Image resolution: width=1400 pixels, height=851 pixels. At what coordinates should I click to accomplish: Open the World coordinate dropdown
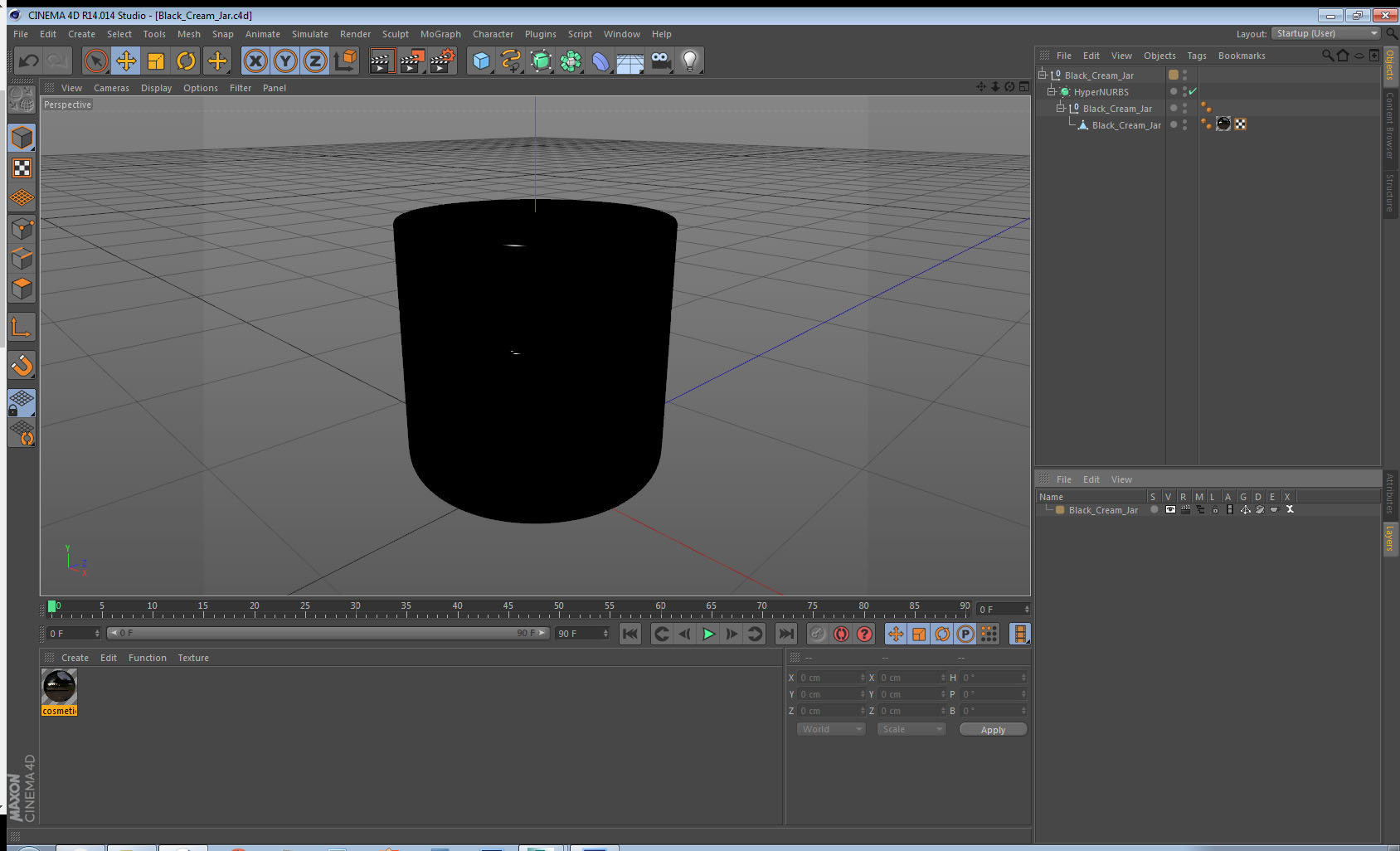(831, 729)
